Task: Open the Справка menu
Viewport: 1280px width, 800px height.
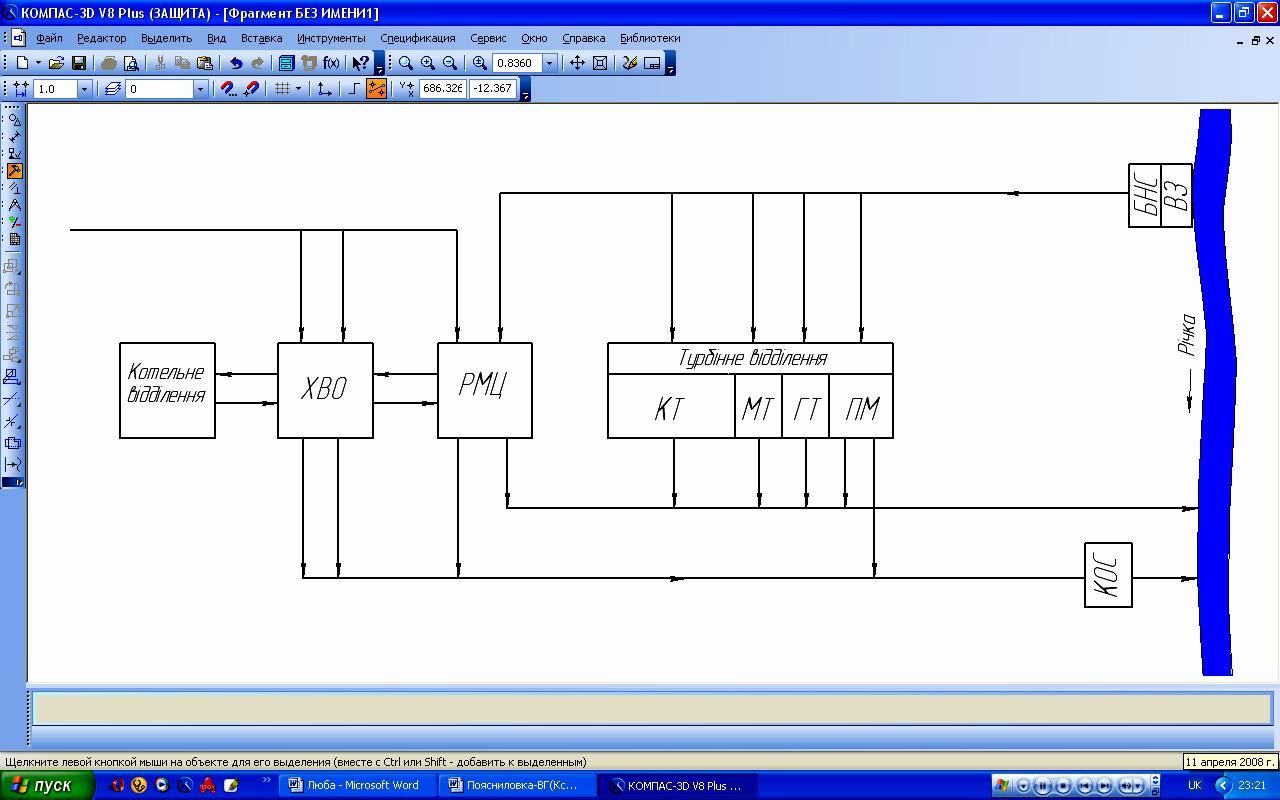Action: (x=584, y=38)
